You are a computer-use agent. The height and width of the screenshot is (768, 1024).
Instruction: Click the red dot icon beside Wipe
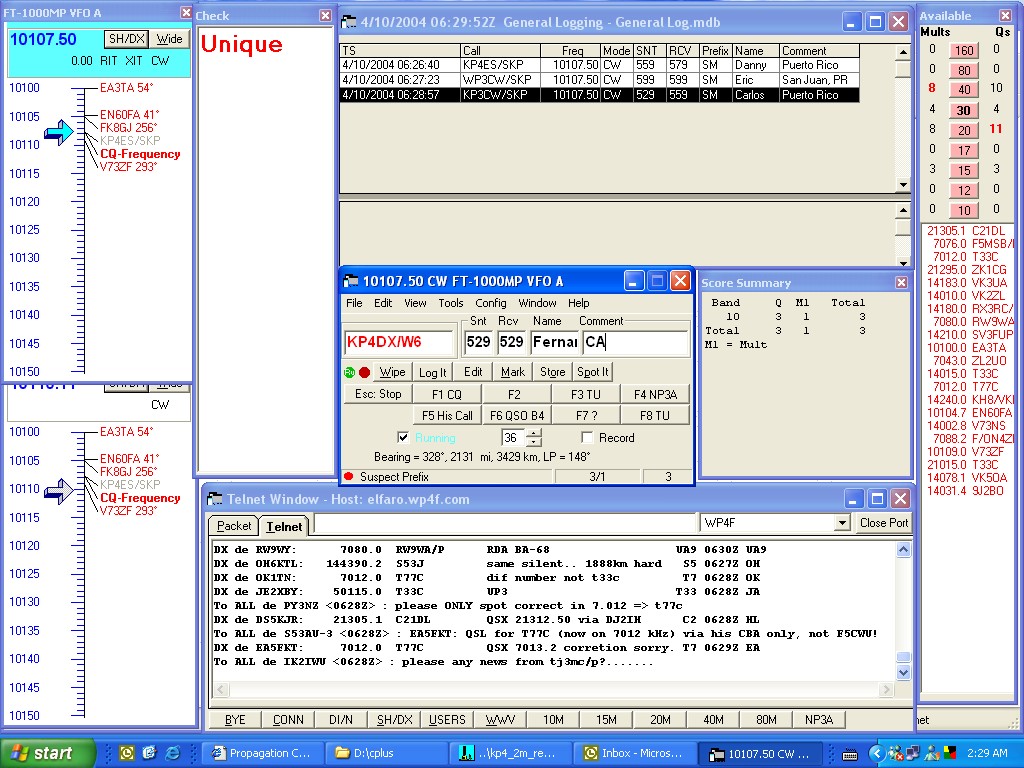click(365, 372)
